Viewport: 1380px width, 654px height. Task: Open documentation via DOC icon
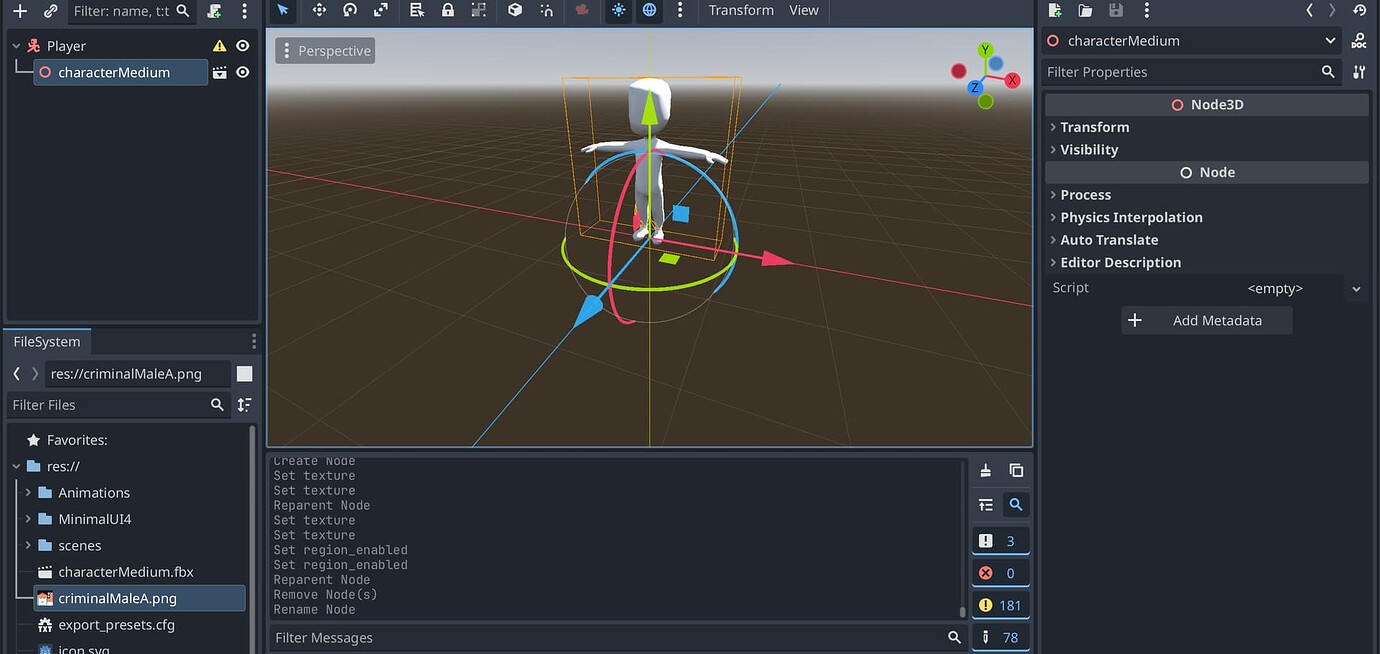[x=1359, y=41]
